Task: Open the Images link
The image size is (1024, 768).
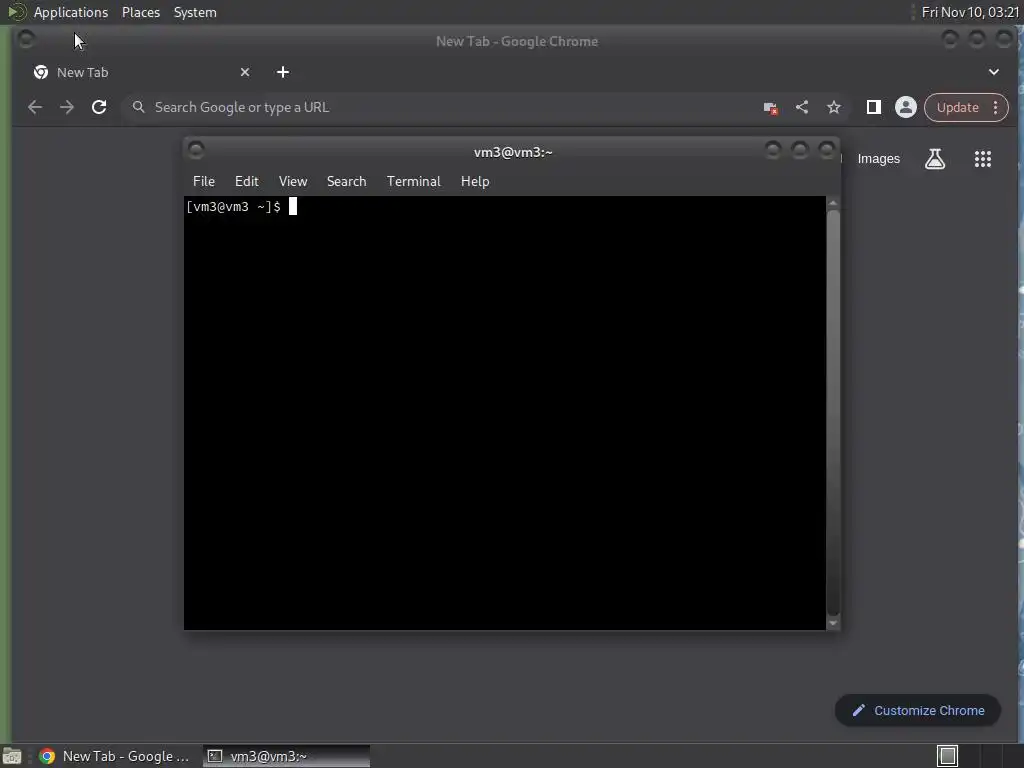Action: [878, 159]
